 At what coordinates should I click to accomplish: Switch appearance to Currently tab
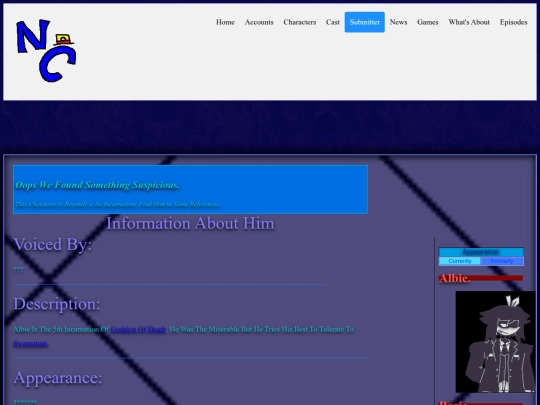[460, 261]
